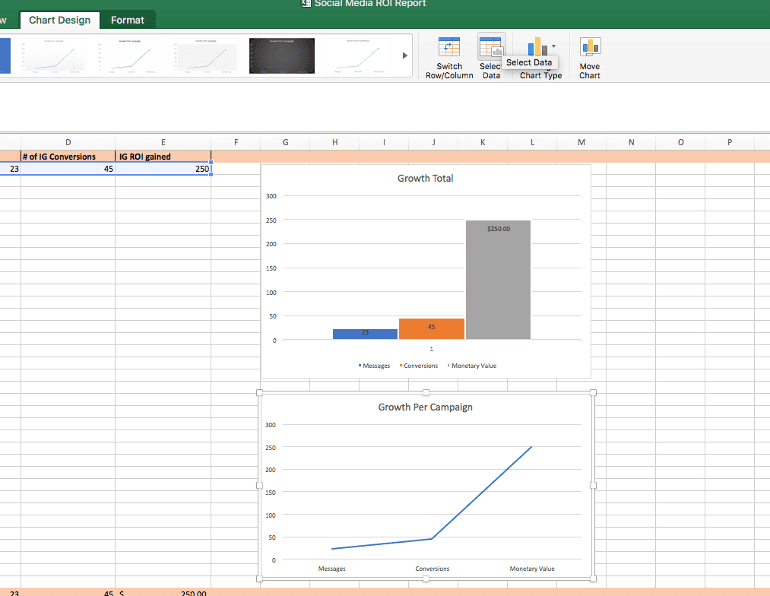Open the Format ribbon tab
This screenshot has width=770, height=596.
point(127,20)
